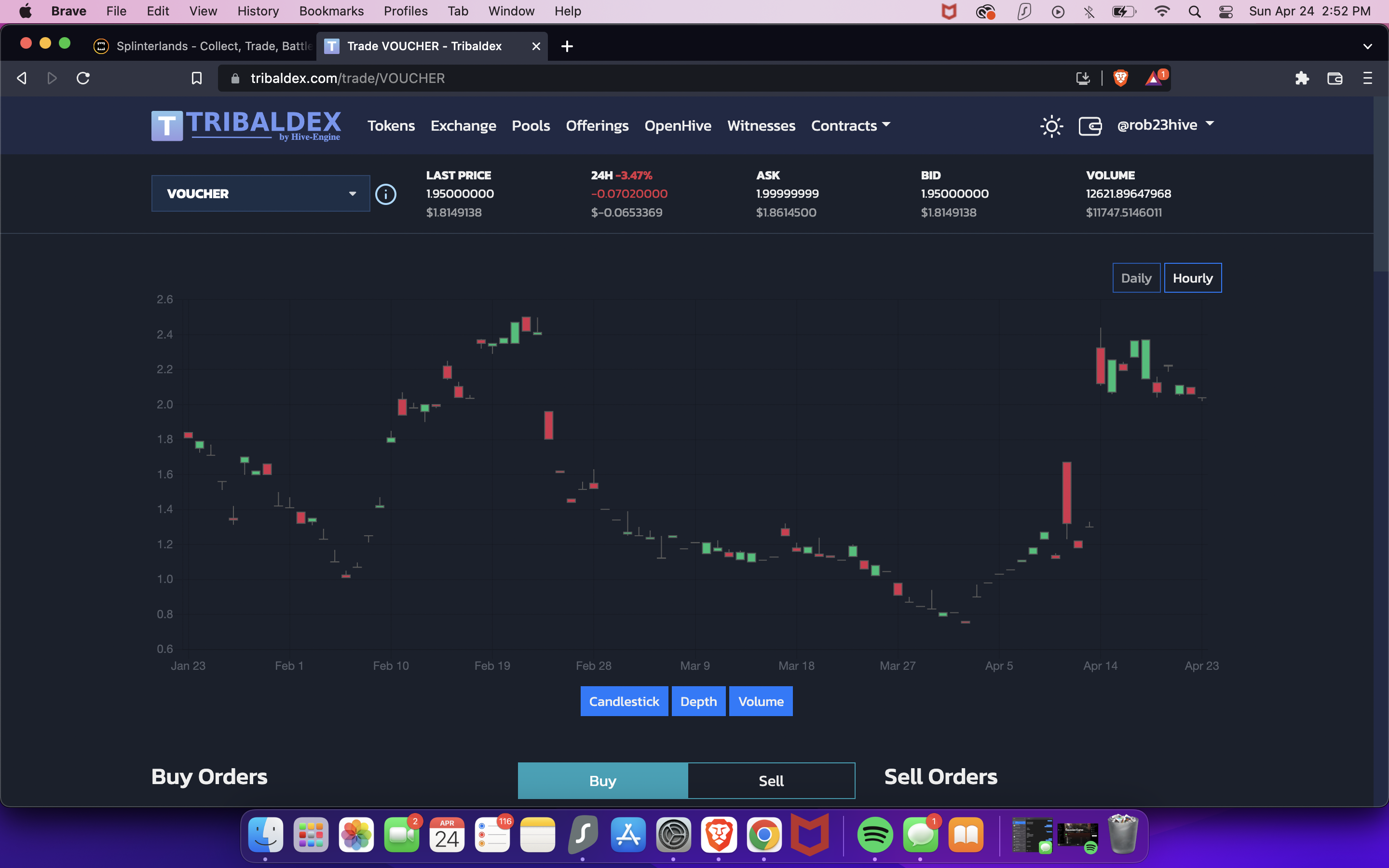Select the Sell order tab
1389x868 pixels.
tap(771, 781)
